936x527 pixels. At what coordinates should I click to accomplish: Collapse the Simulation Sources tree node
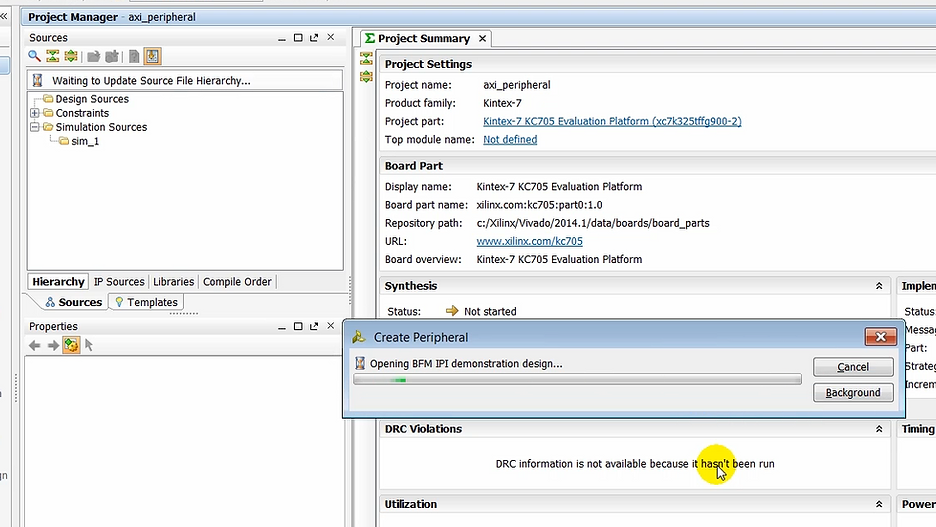(35, 127)
